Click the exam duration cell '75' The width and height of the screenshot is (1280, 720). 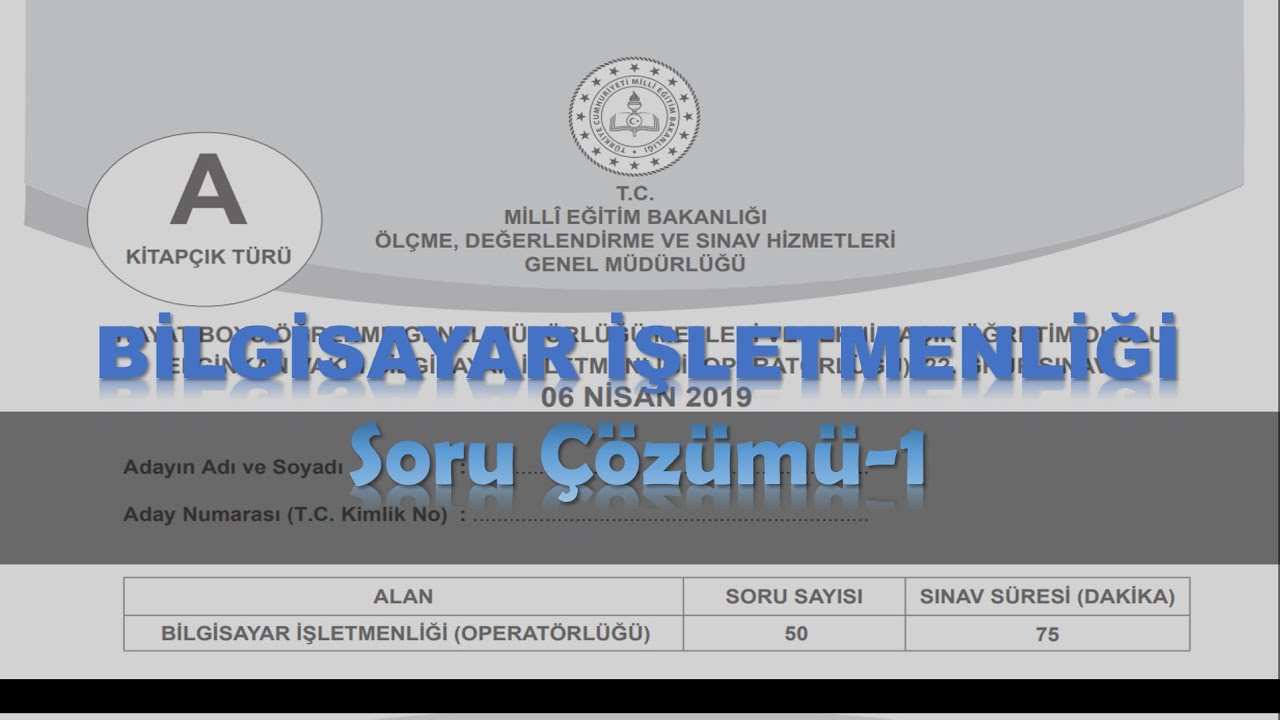click(1047, 634)
